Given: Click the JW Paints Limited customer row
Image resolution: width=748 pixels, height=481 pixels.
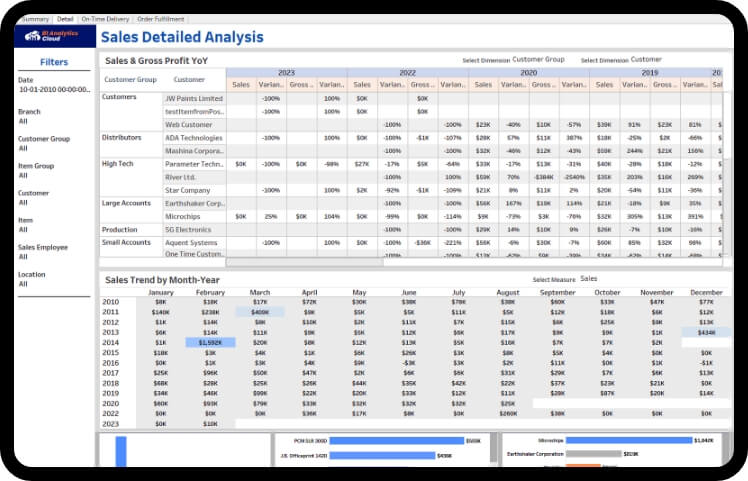Looking at the screenshot, I should (x=194, y=98).
